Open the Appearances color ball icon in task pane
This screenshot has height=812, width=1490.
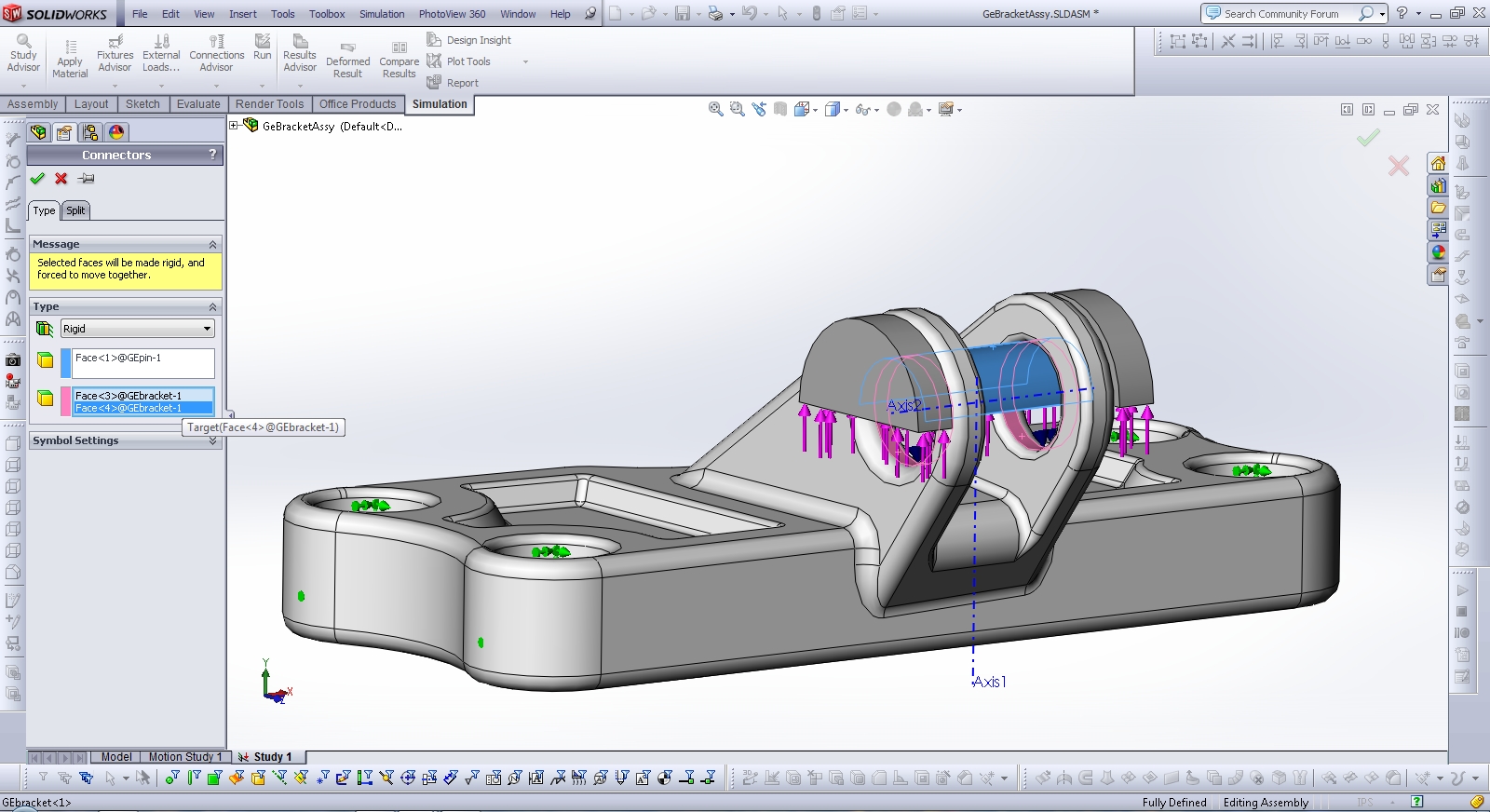click(1439, 252)
